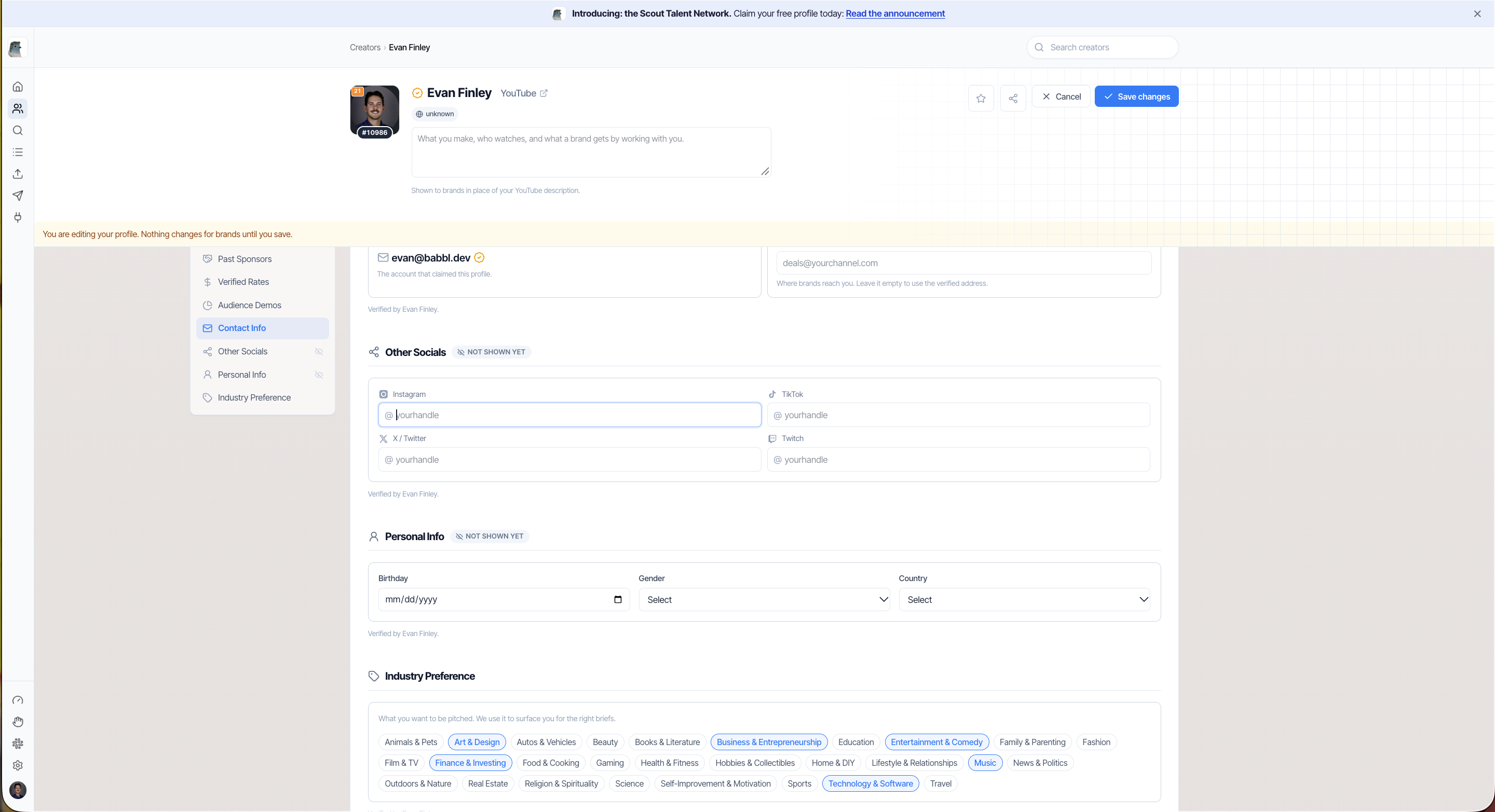Open the plug integrations icon

click(x=18, y=217)
